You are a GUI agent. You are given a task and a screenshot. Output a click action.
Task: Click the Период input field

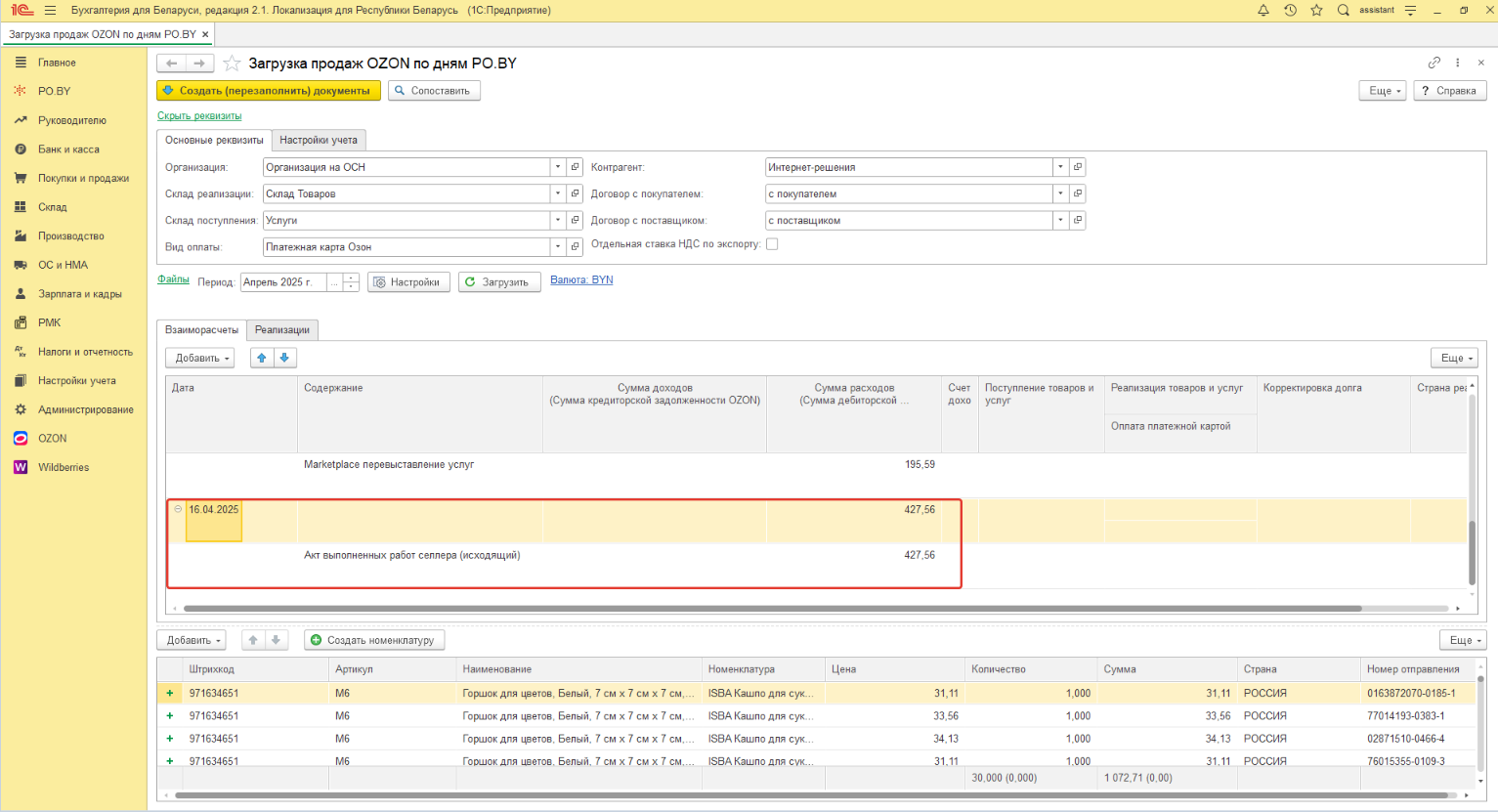283,282
